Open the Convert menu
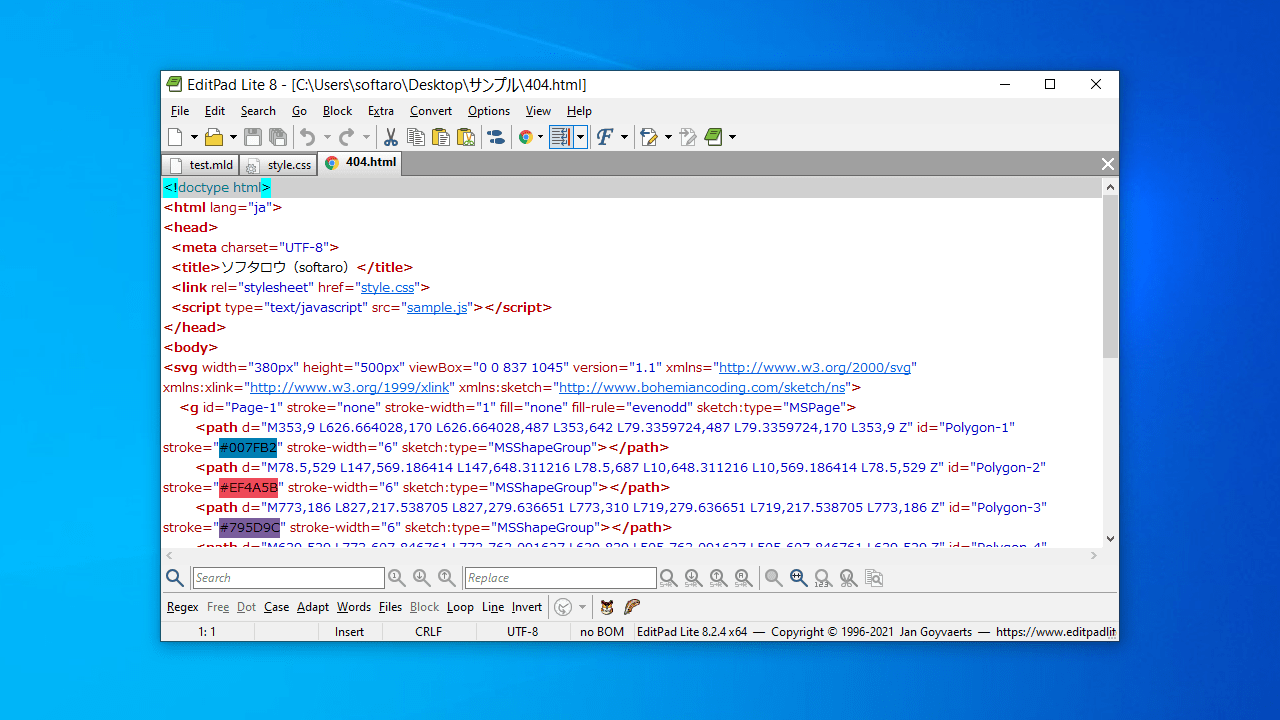Screen dimensions: 1280x720 click(431, 111)
